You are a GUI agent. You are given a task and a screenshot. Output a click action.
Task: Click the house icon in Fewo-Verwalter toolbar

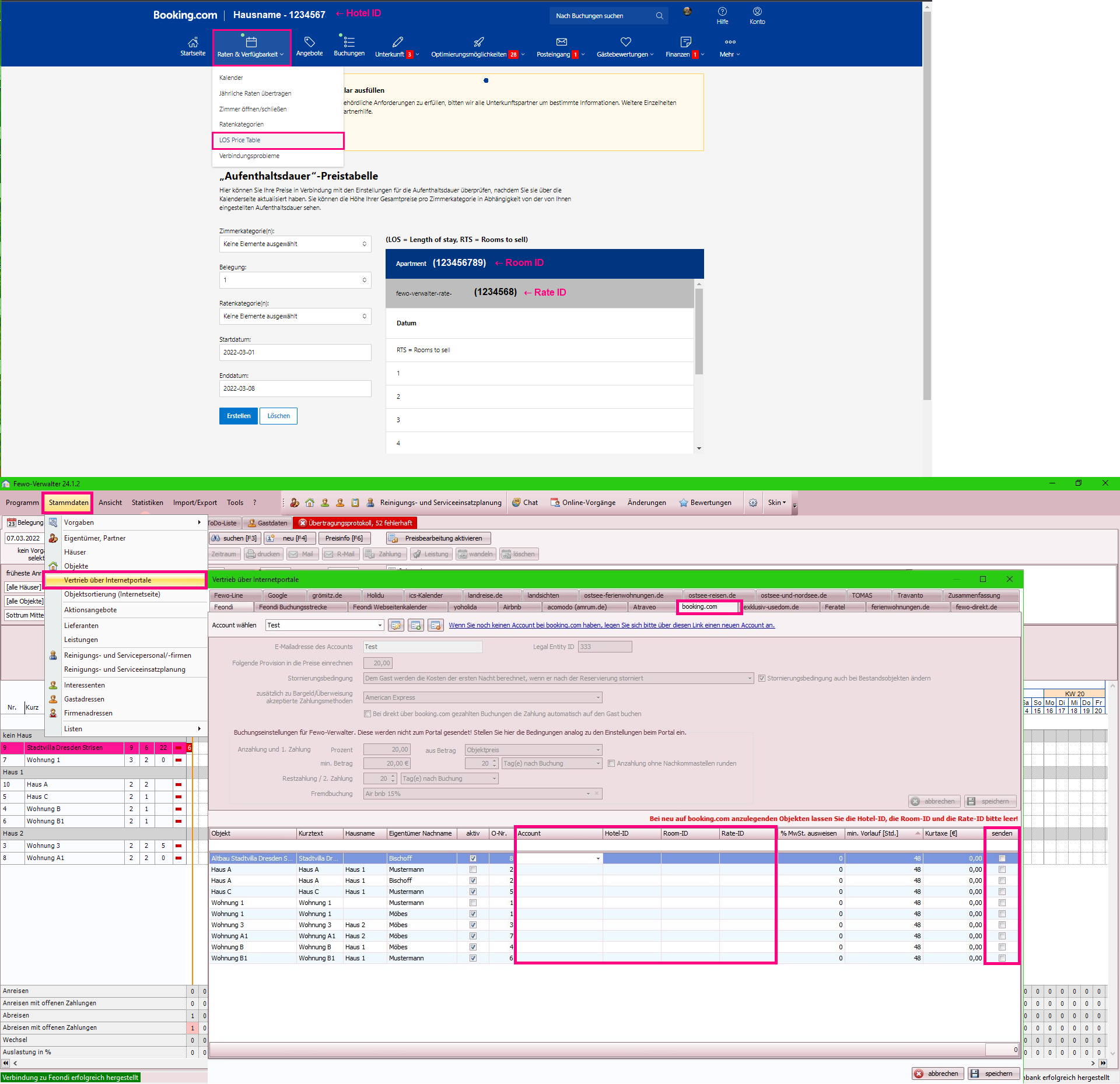click(310, 503)
